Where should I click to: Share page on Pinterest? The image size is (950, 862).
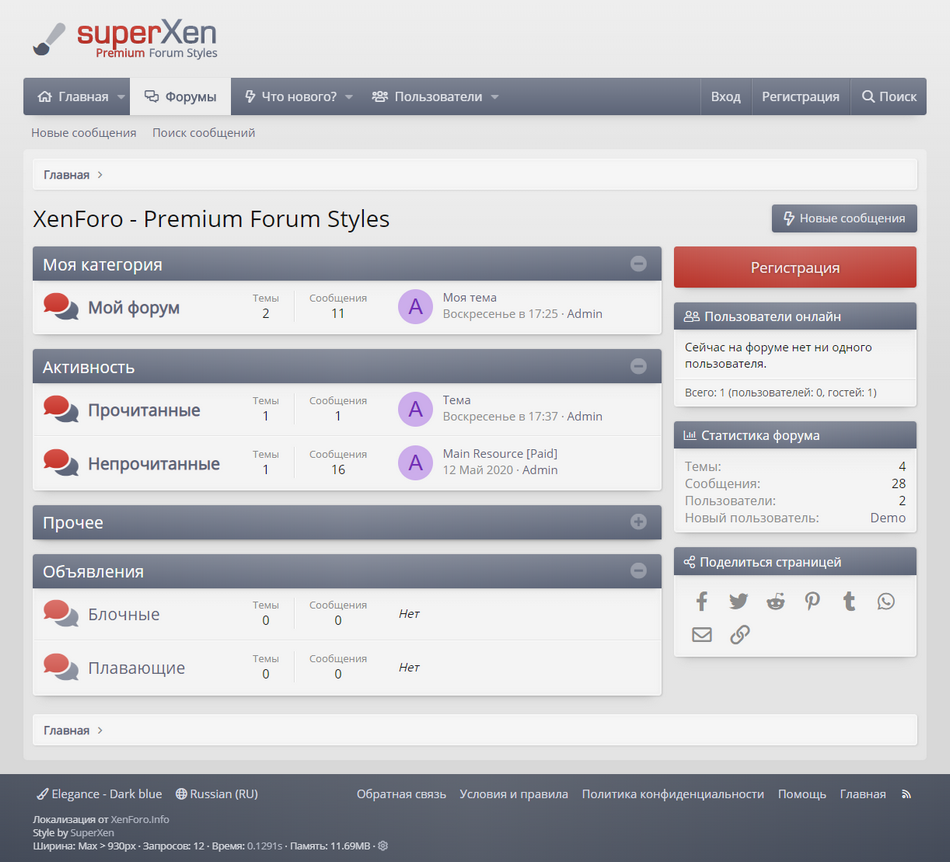pos(812,601)
